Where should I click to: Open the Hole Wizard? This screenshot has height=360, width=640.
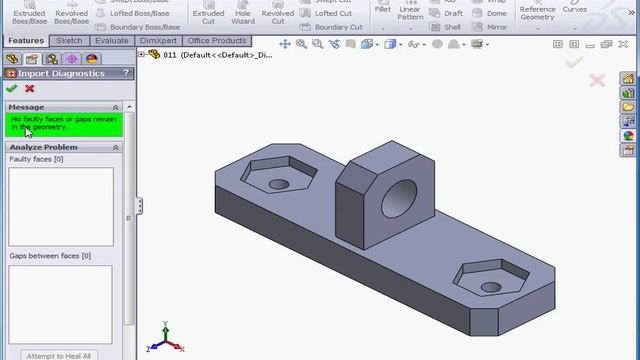click(x=243, y=13)
